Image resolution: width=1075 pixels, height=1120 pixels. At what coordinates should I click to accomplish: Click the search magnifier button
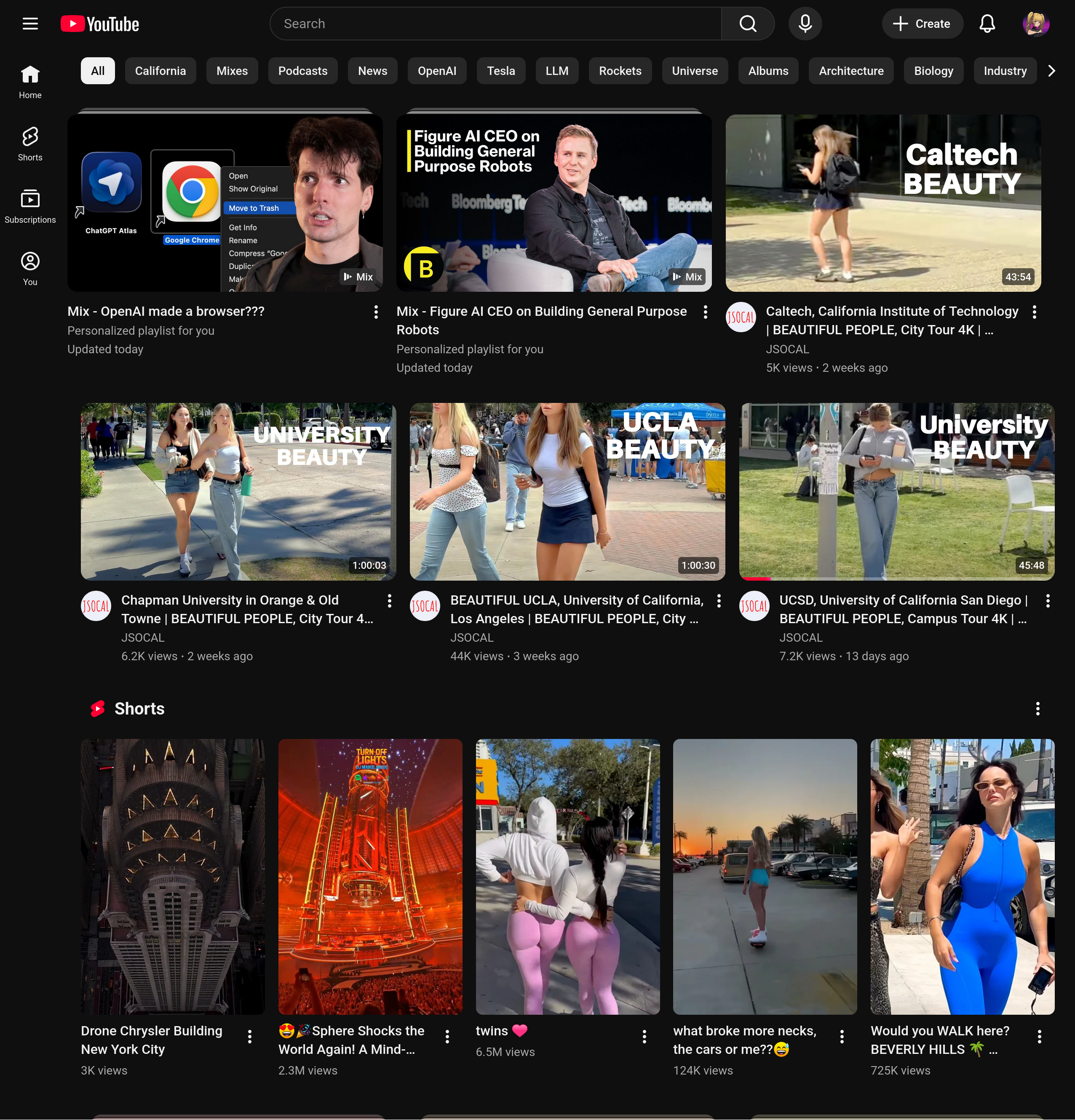coord(747,24)
